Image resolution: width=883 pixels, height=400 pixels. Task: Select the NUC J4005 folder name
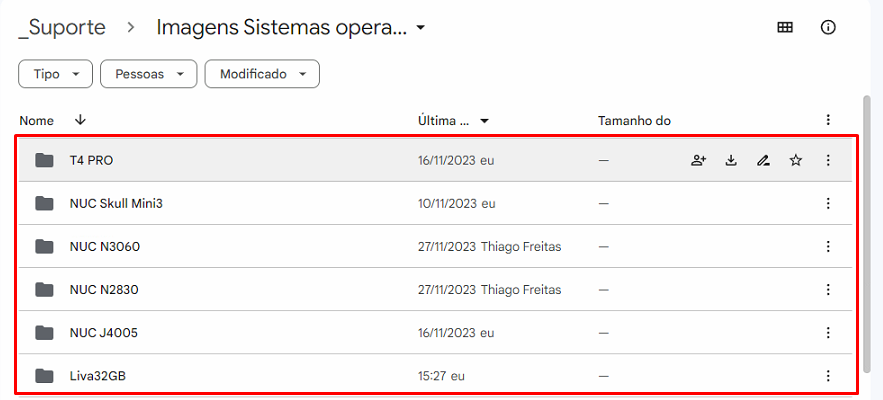click(104, 333)
